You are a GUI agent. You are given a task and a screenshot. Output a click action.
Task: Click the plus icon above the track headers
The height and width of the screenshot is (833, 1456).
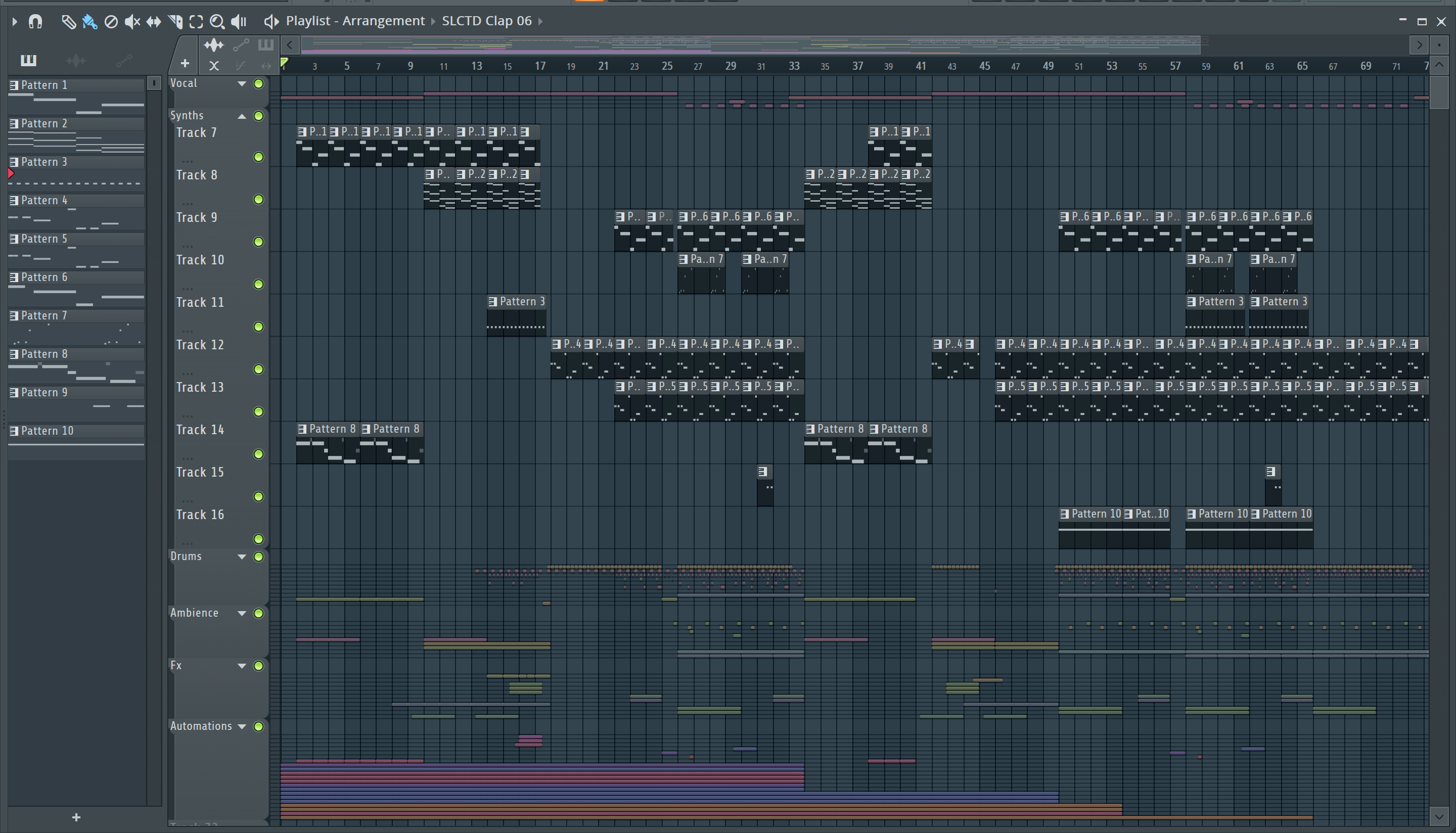pos(185,64)
